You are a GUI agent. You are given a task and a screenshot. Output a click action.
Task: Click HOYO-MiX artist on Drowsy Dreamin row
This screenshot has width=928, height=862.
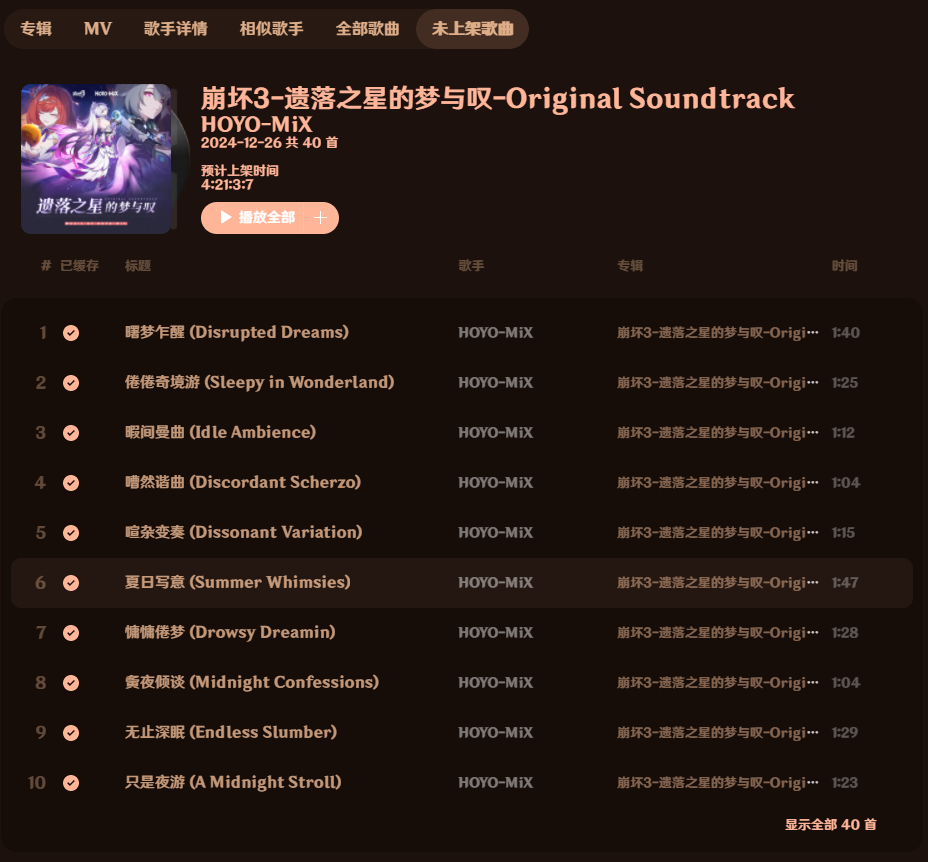tap(495, 633)
